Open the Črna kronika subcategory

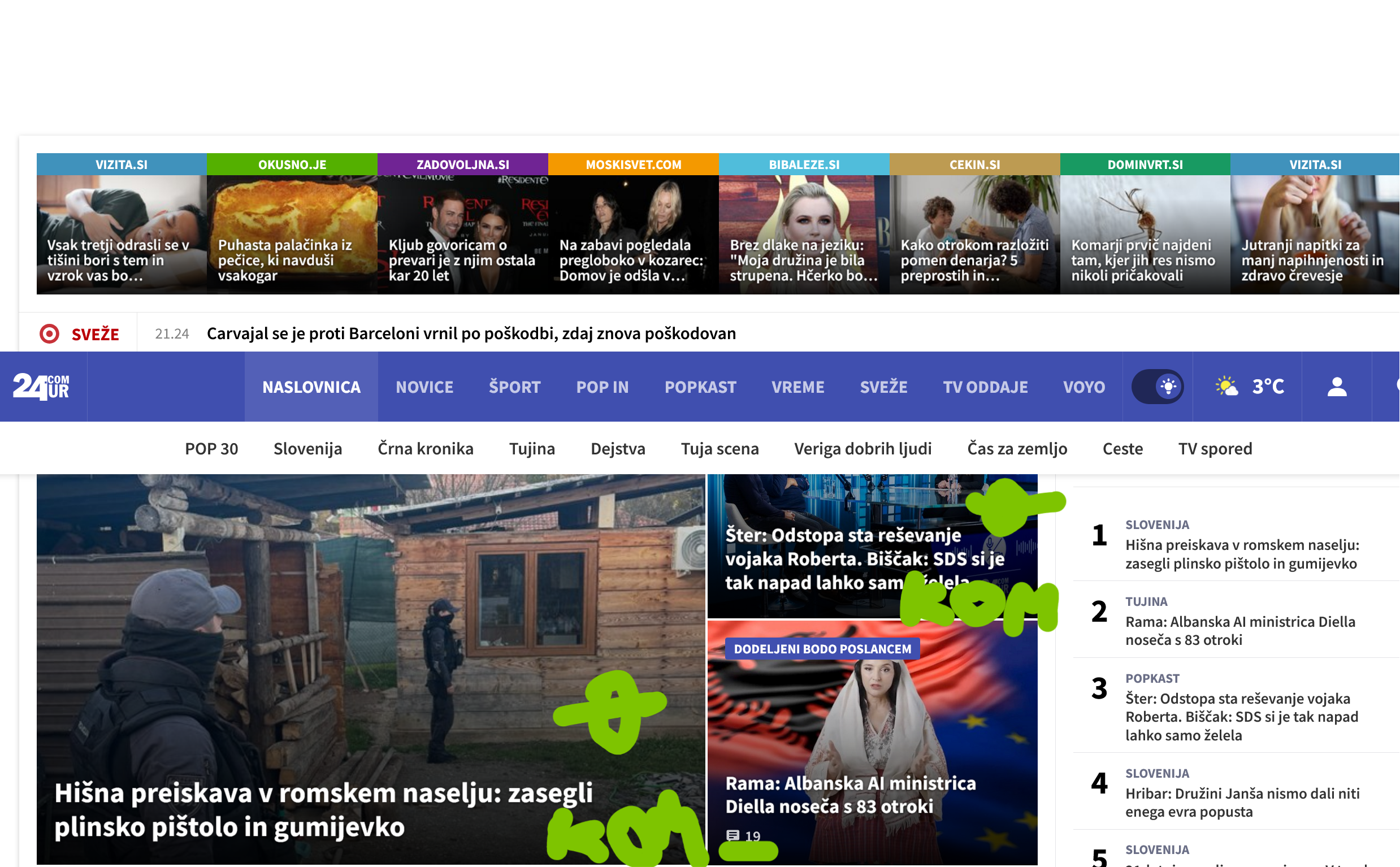[426, 448]
